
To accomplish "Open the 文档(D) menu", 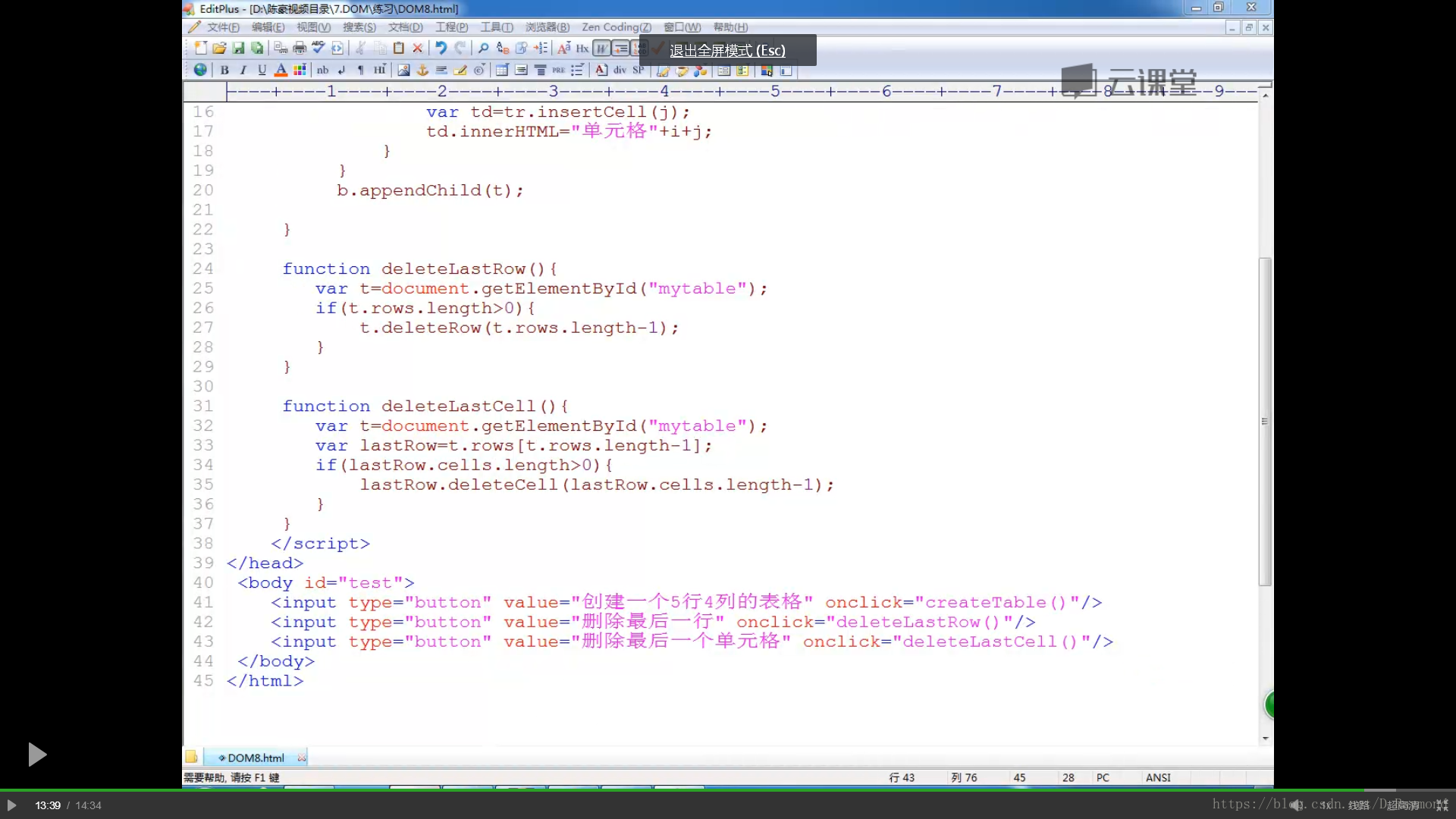I will click(x=406, y=27).
